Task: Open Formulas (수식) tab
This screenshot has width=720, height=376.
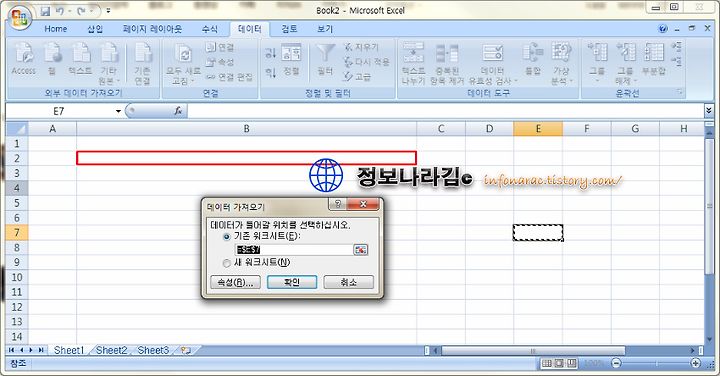Action: pyautogui.click(x=209, y=28)
